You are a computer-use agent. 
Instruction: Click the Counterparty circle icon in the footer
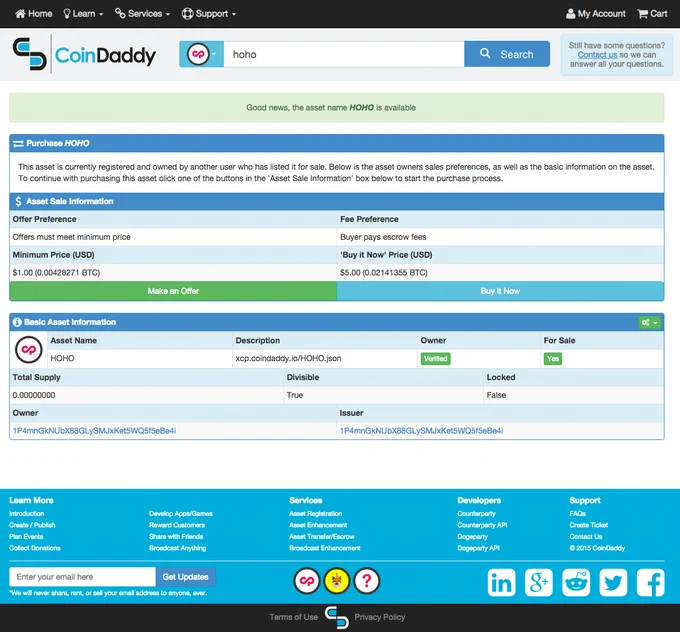click(307, 581)
